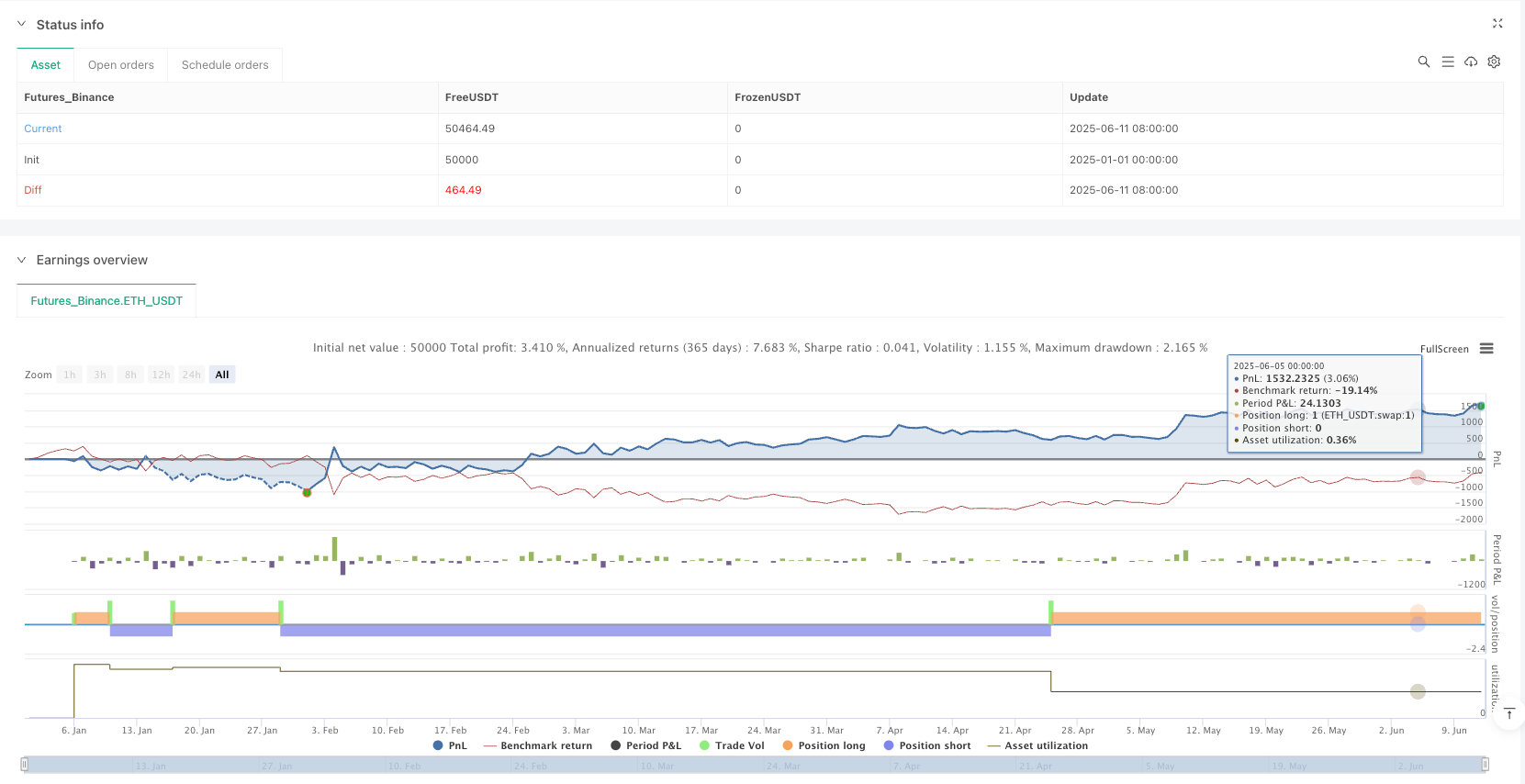Select the Futures_Binance.ETH_USDT tab

click(x=107, y=301)
